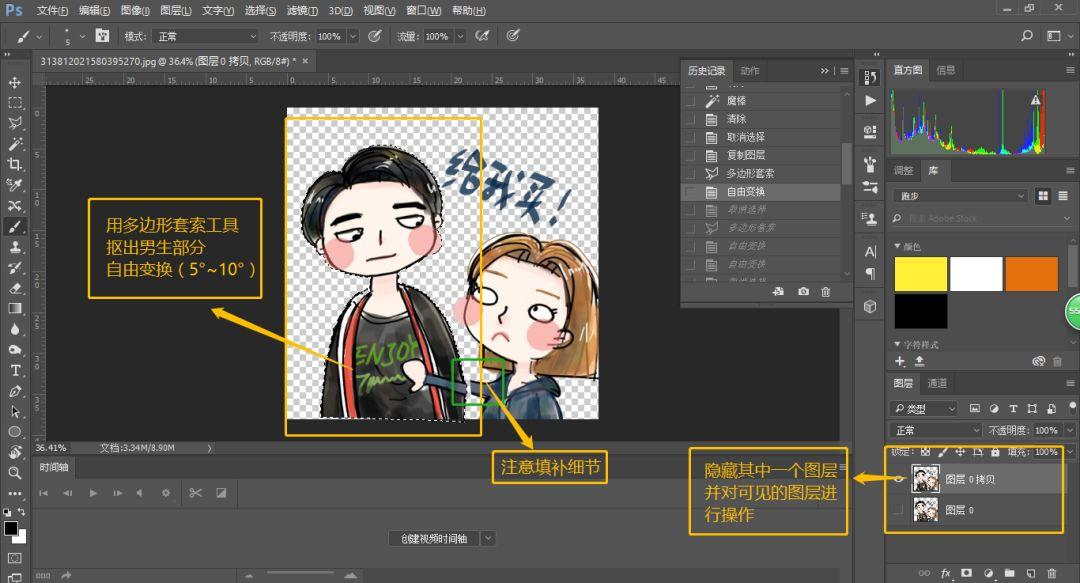Open 选择 menu

click(x=260, y=10)
